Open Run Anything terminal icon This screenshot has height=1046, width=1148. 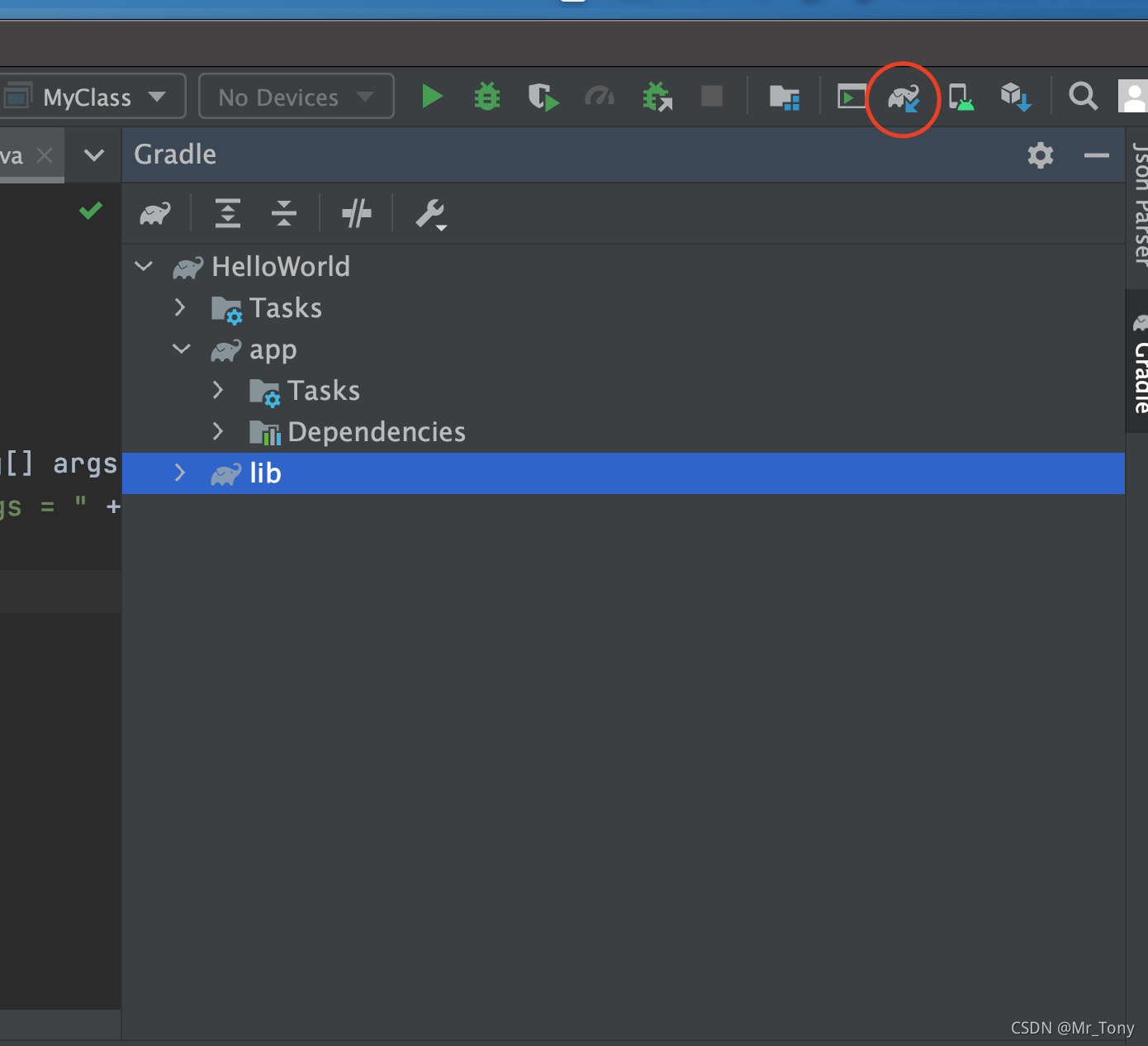(x=852, y=97)
